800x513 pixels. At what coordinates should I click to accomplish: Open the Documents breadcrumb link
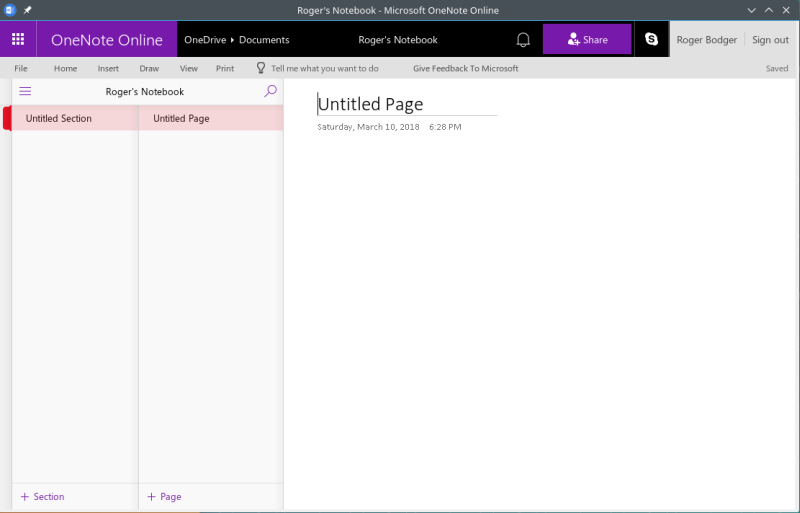(264, 40)
